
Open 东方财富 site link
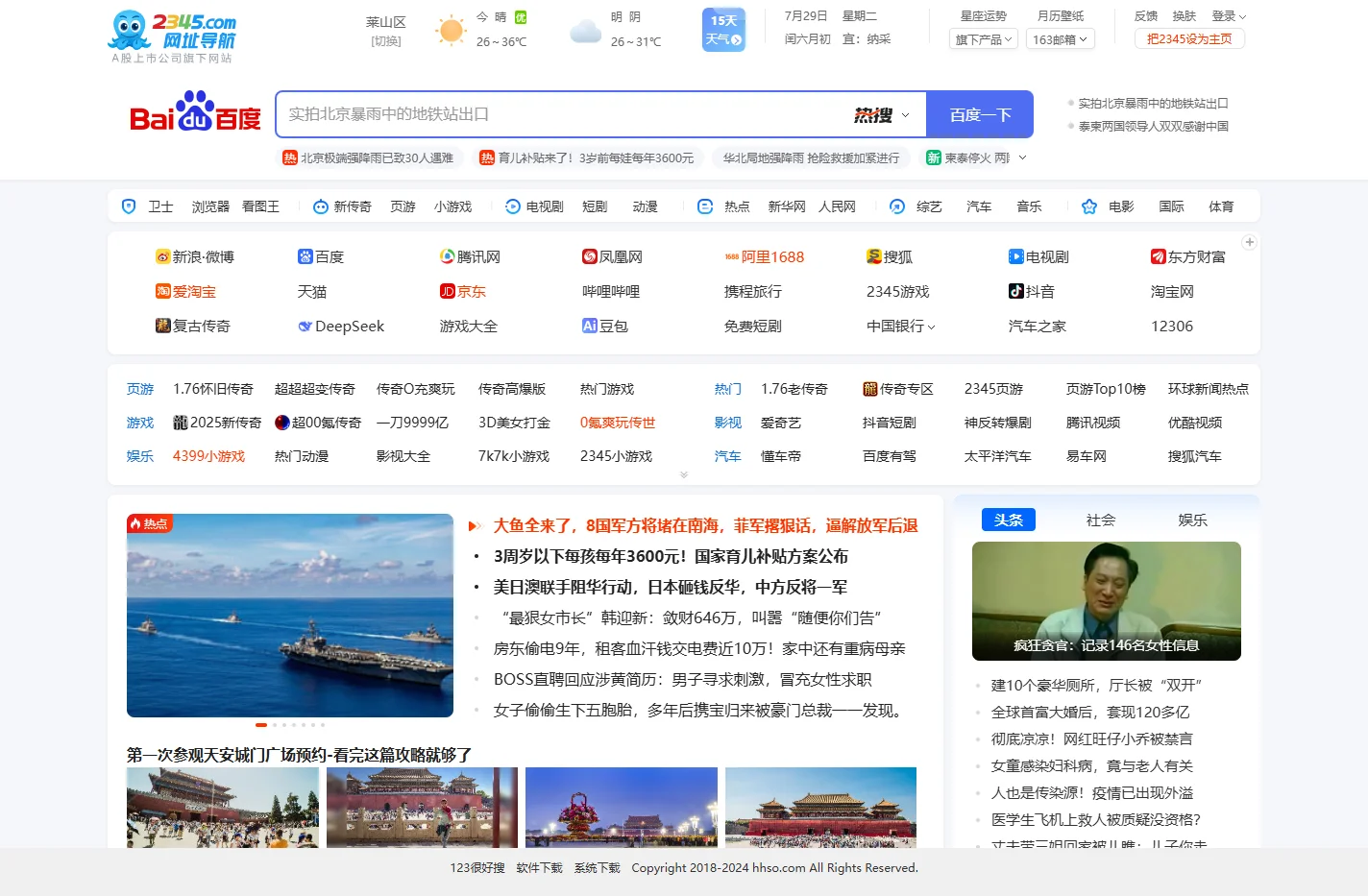coord(1188,256)
